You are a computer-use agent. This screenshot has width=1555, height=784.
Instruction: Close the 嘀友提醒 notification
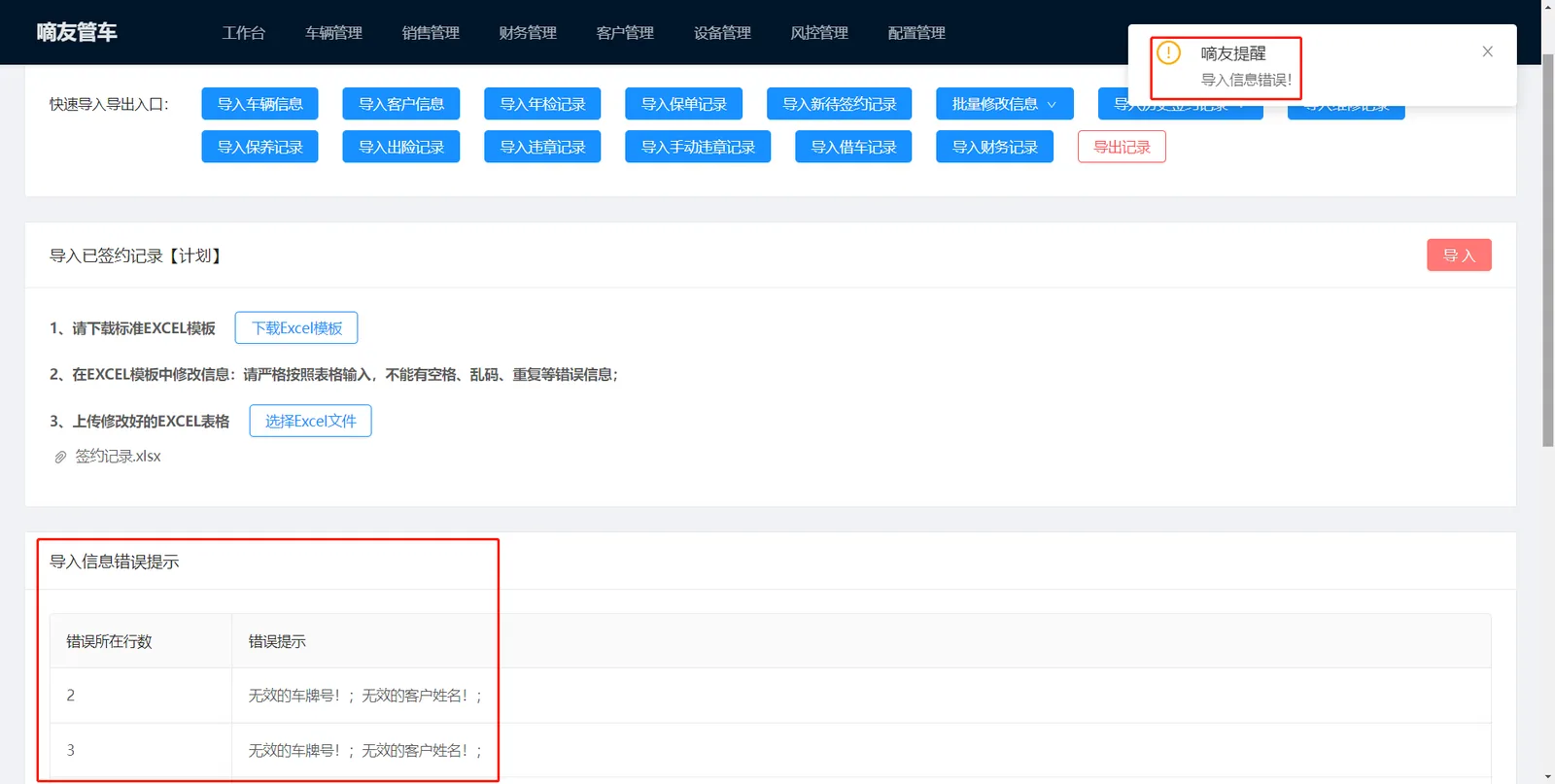pyautogui.click(x=1487, y=51)
